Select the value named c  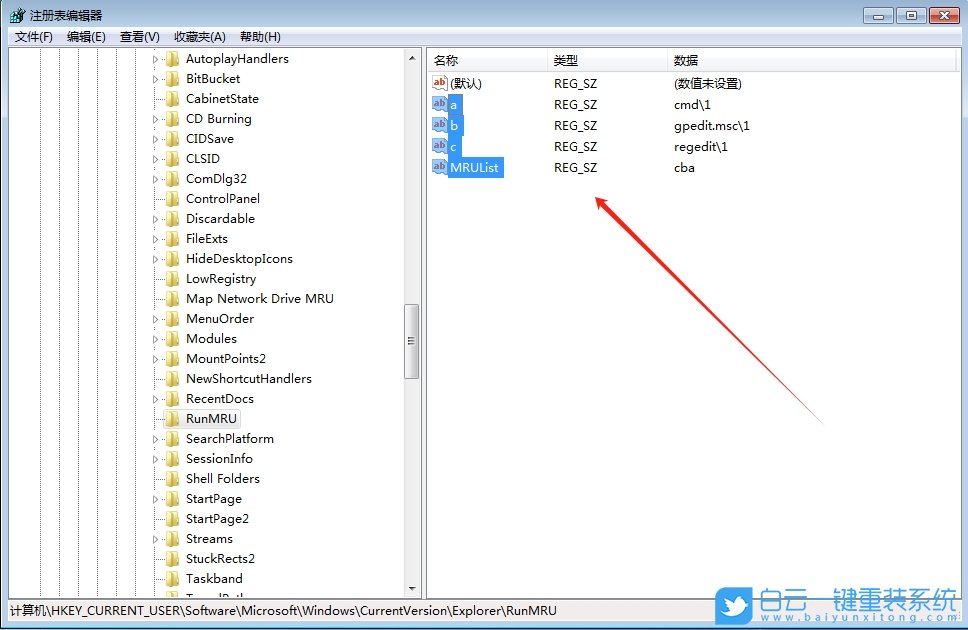[x=454, y=146]
